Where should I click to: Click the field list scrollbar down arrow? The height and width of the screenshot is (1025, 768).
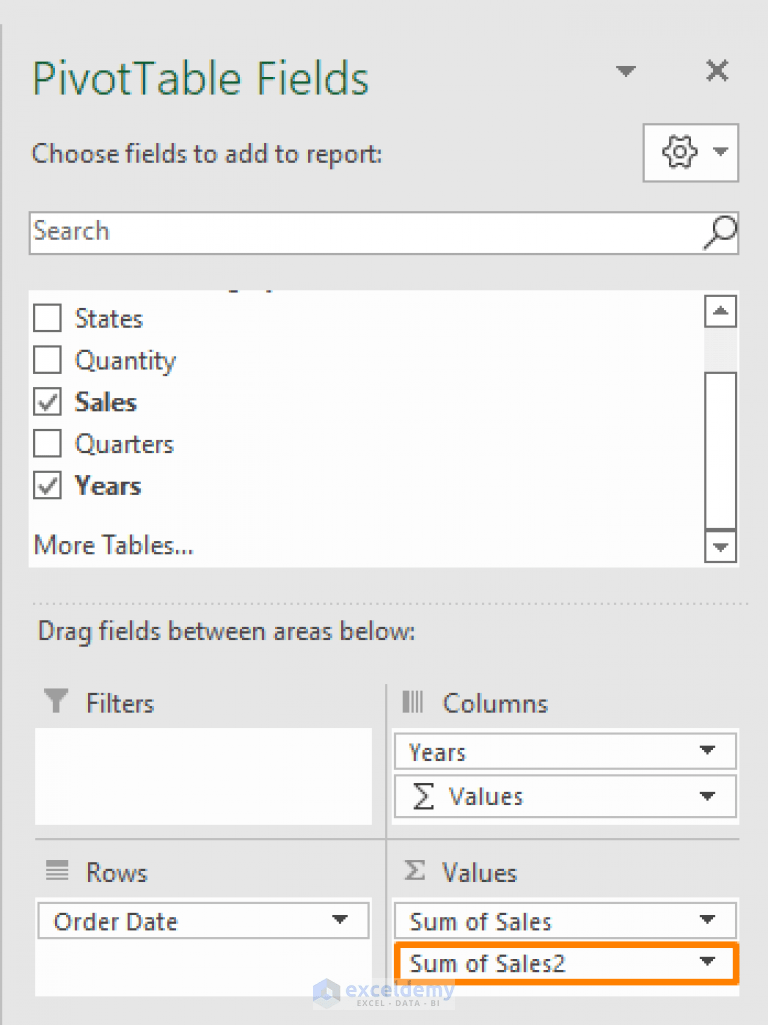pyautogui.click(x=720, y=547)
